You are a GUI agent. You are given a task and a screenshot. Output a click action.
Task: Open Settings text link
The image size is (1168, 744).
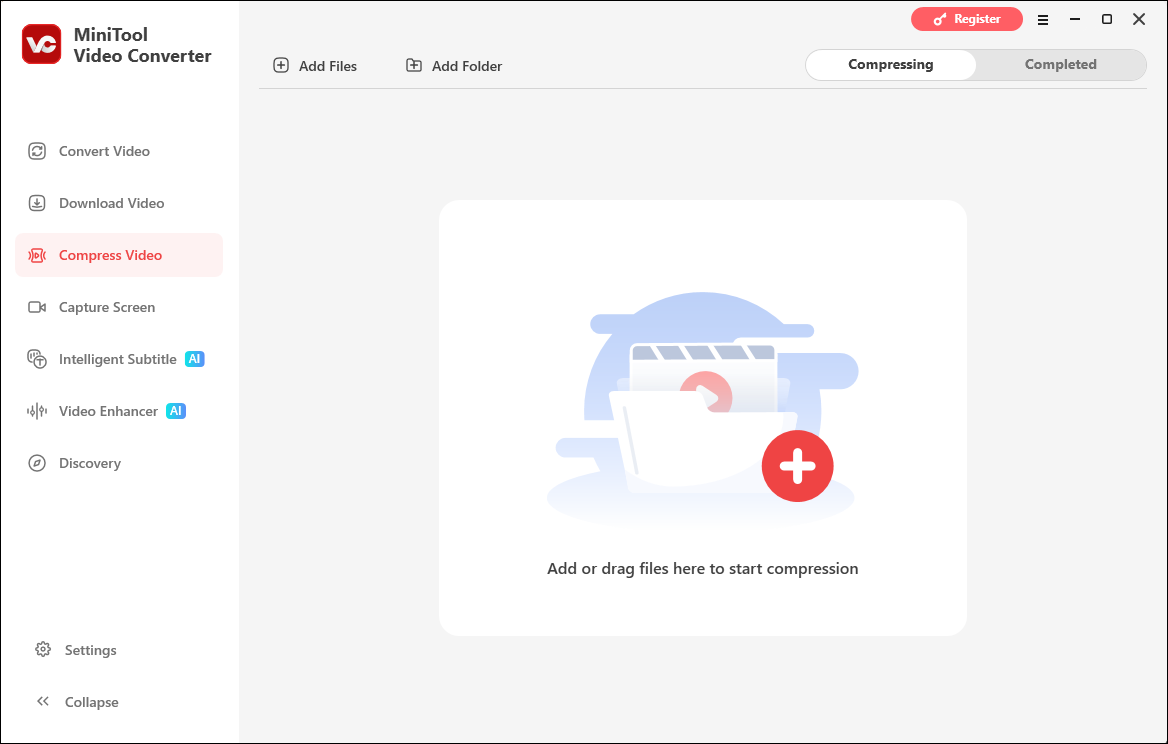pyautogui.click(x=90, y=650)
